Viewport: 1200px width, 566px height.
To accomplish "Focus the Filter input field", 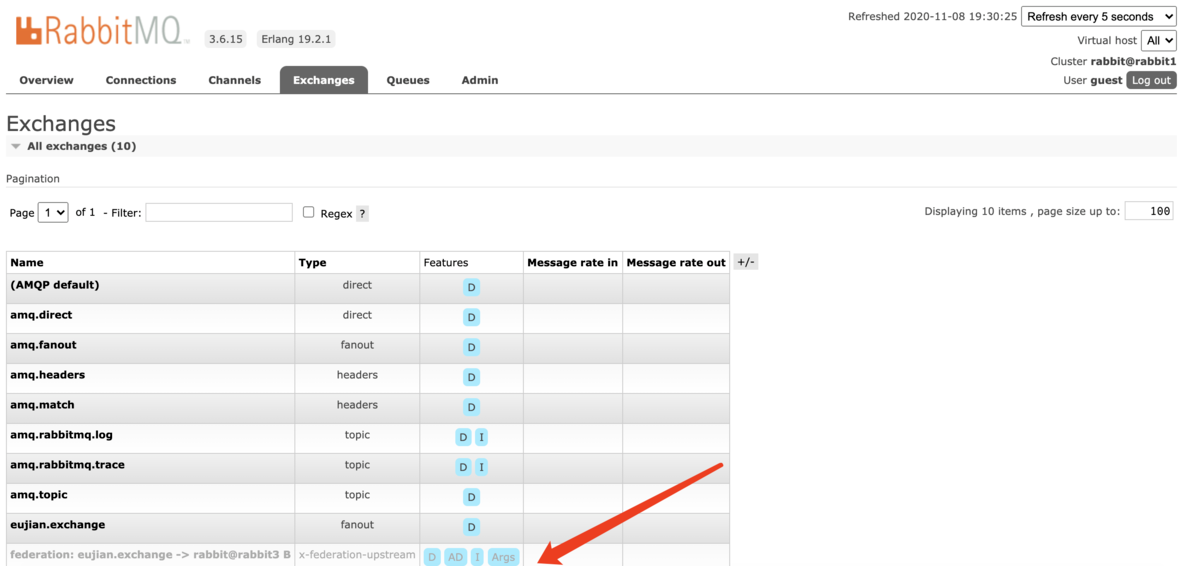I will click(x=219, y=212).
